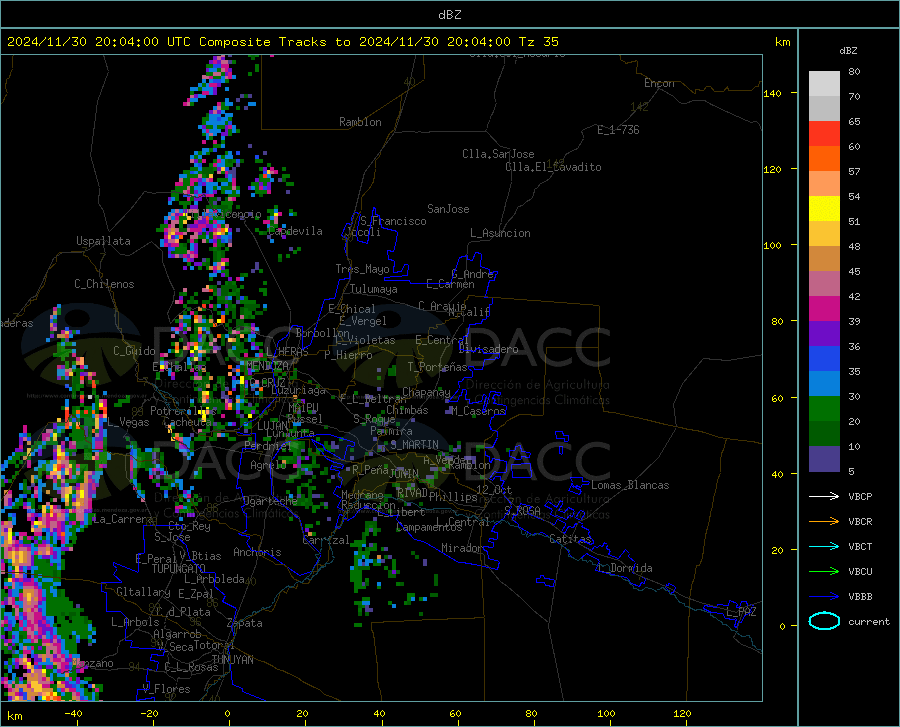Click the 100 km tick on right axis
Screen dimensions: 900x727
pos(772,245)
